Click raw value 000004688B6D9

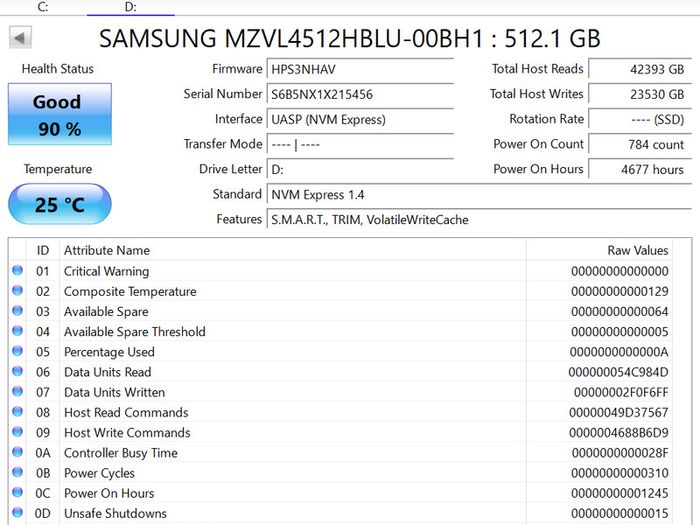(x=619, y=433)
